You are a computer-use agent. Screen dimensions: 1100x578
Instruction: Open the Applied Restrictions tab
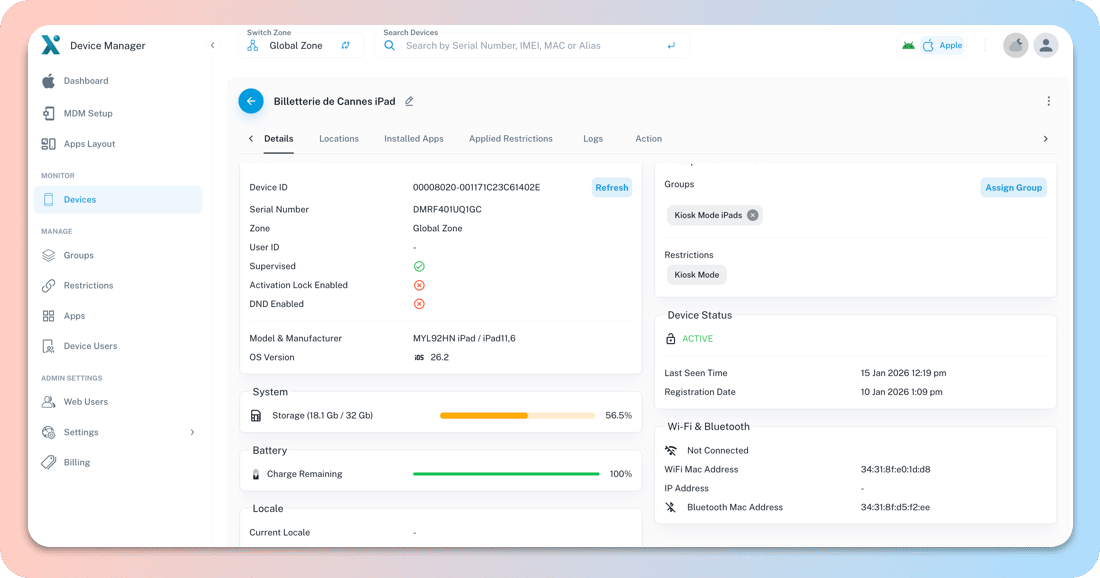(511, 139)
